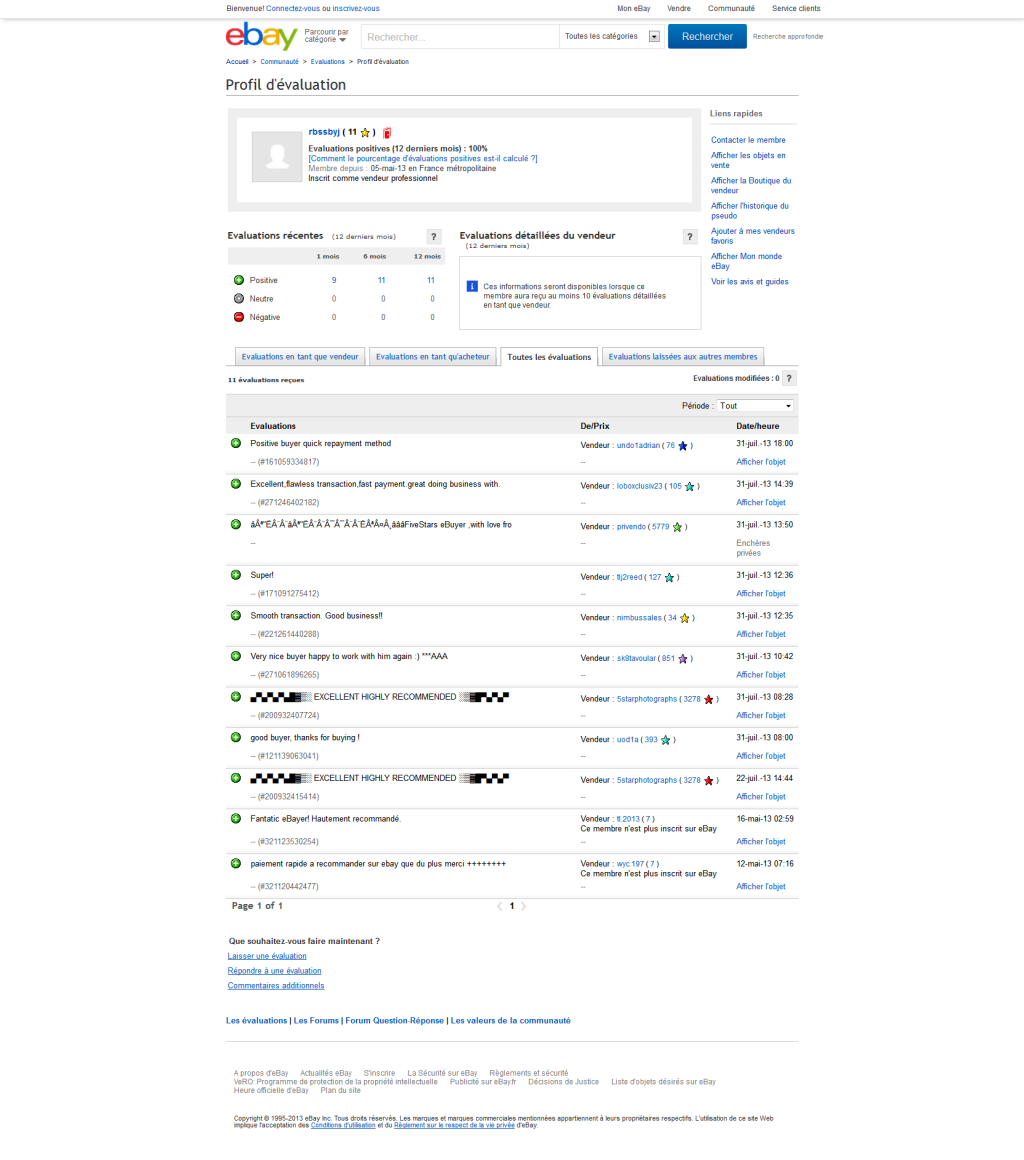
Task: Open Afficher Mon monde eBay link
Action: coord(747,261)
